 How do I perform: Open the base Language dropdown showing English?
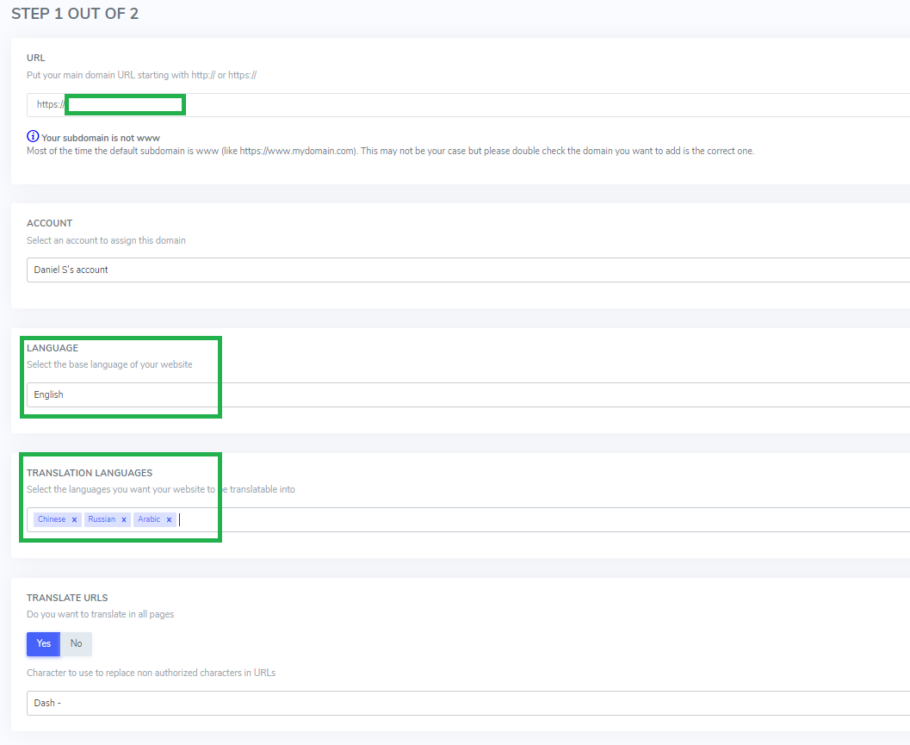[468, 395]
